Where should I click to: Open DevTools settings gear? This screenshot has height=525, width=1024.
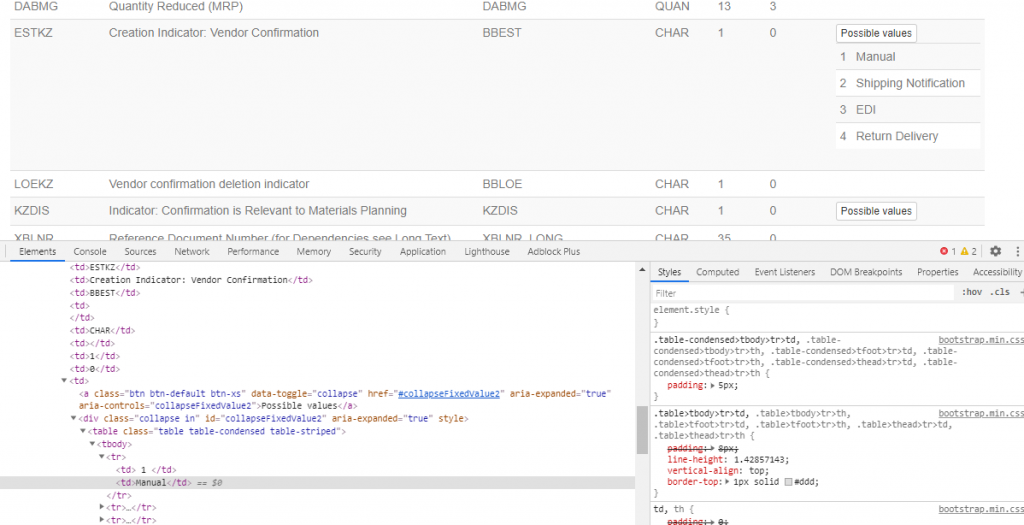coord(995,251)
